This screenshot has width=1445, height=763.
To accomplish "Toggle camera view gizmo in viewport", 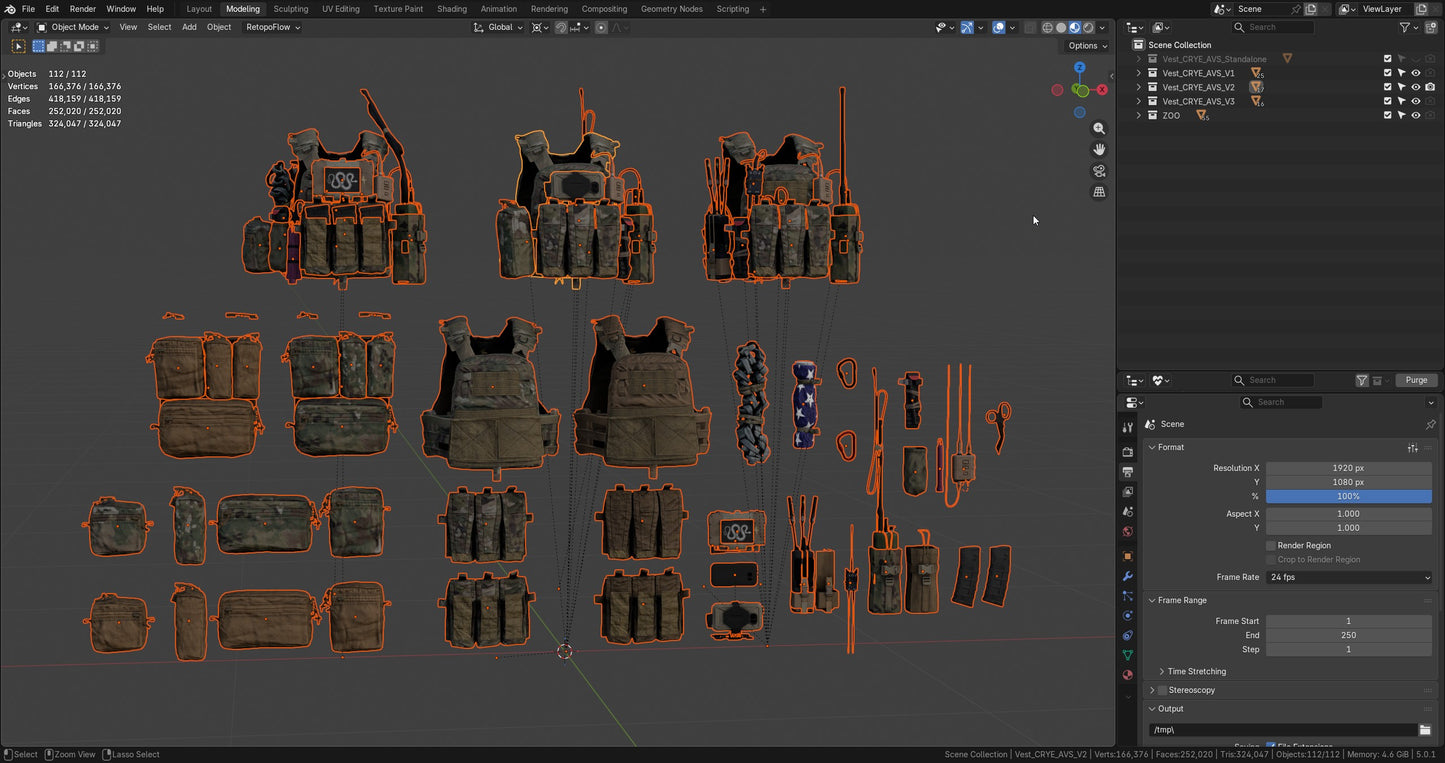I will pos(1099,171).
